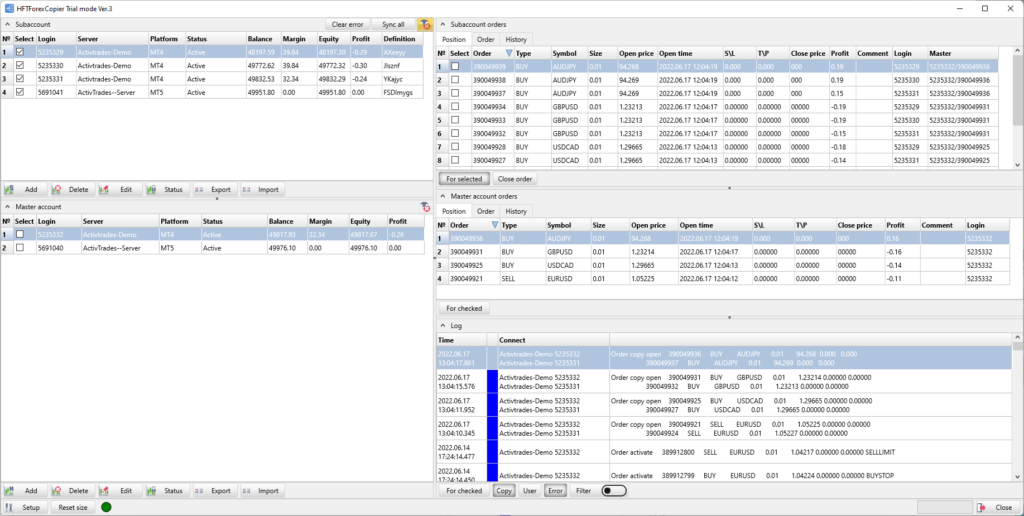Screen dimensions: 1024x516
Task: Click Add in the Master account toolbar
Action: 23,491
